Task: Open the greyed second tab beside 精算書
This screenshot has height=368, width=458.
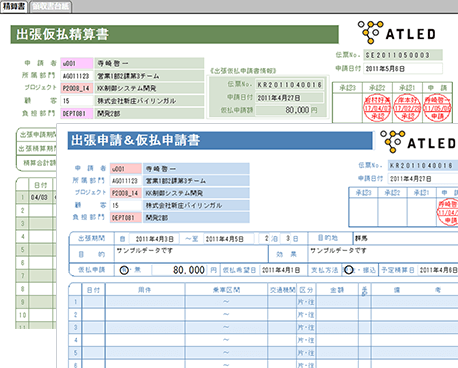Action: point(51,7)
